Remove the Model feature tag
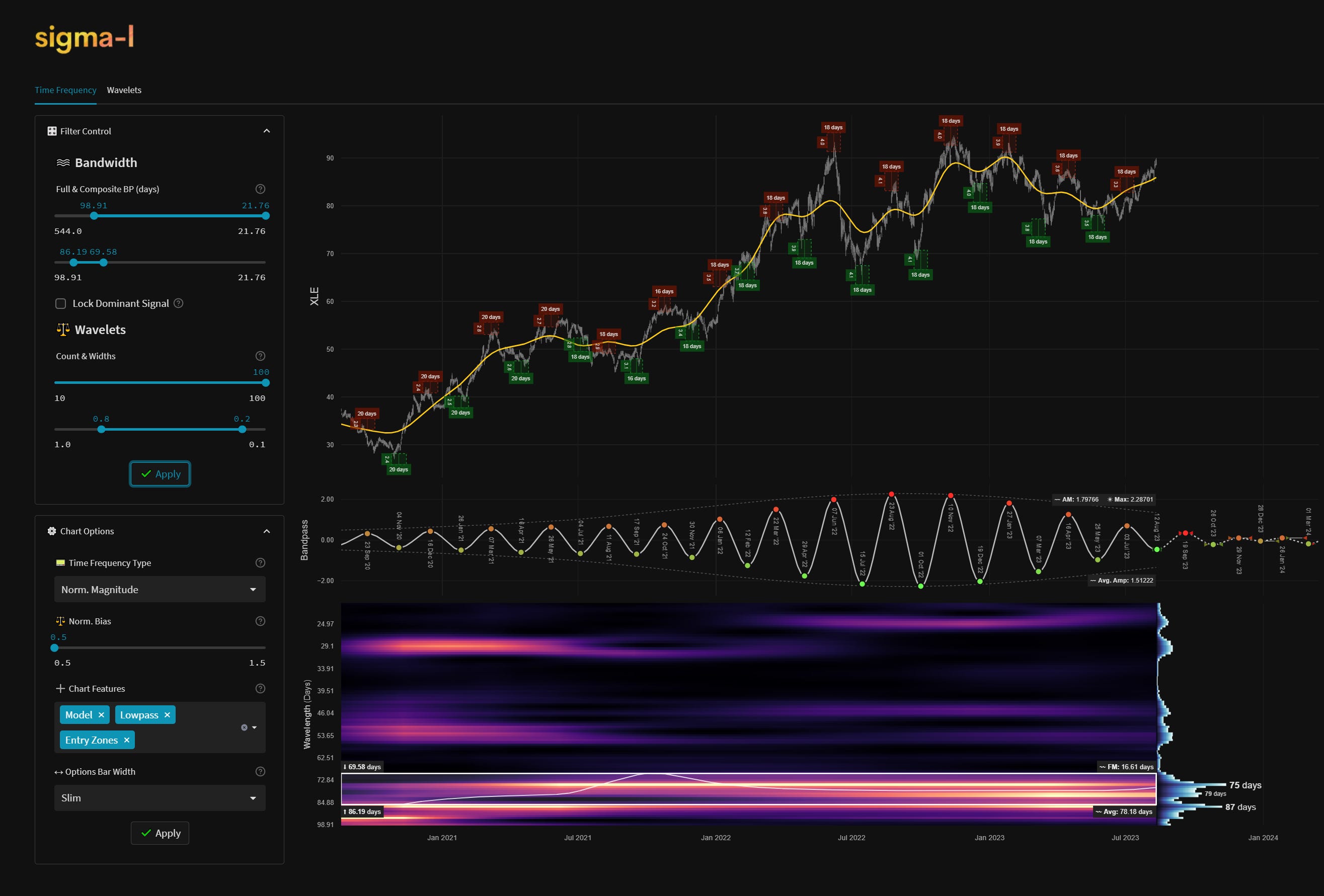1324x896 pixels. pyautogui.click(x=102, y=715)
